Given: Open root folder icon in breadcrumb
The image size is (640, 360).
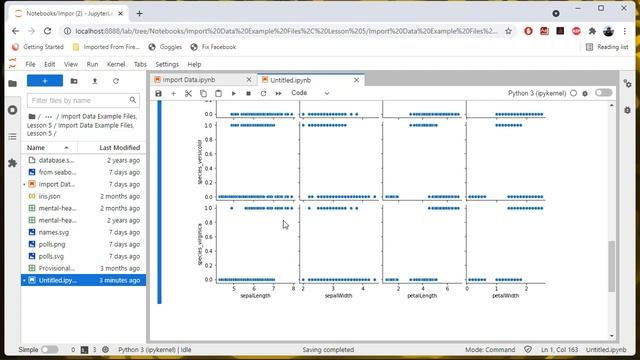Looking at the screenshot, I should point(31,116).
